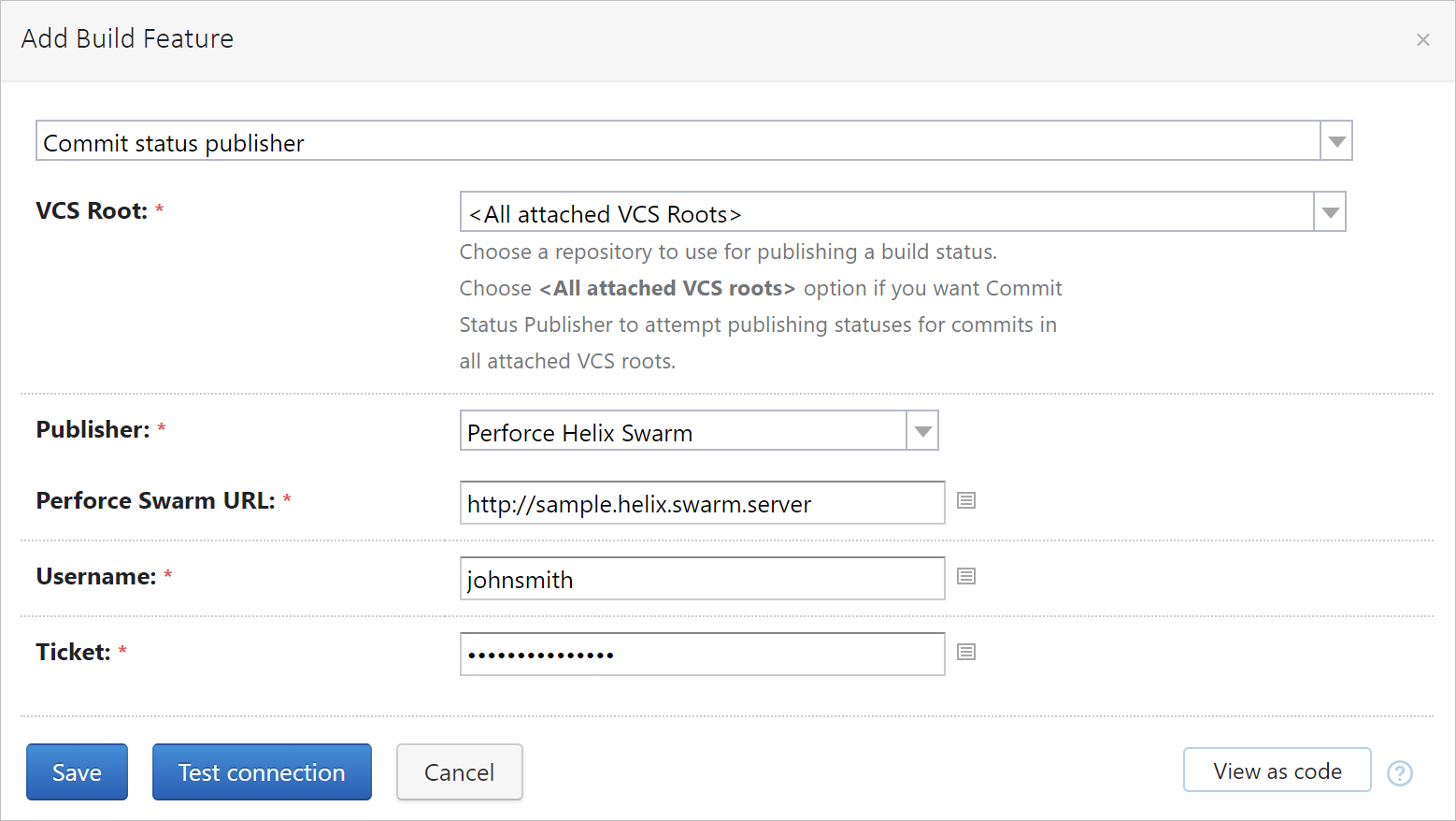Close the Add Build Feature dialog
This screenshot has height=821, width=1456.
point(1422,39)
